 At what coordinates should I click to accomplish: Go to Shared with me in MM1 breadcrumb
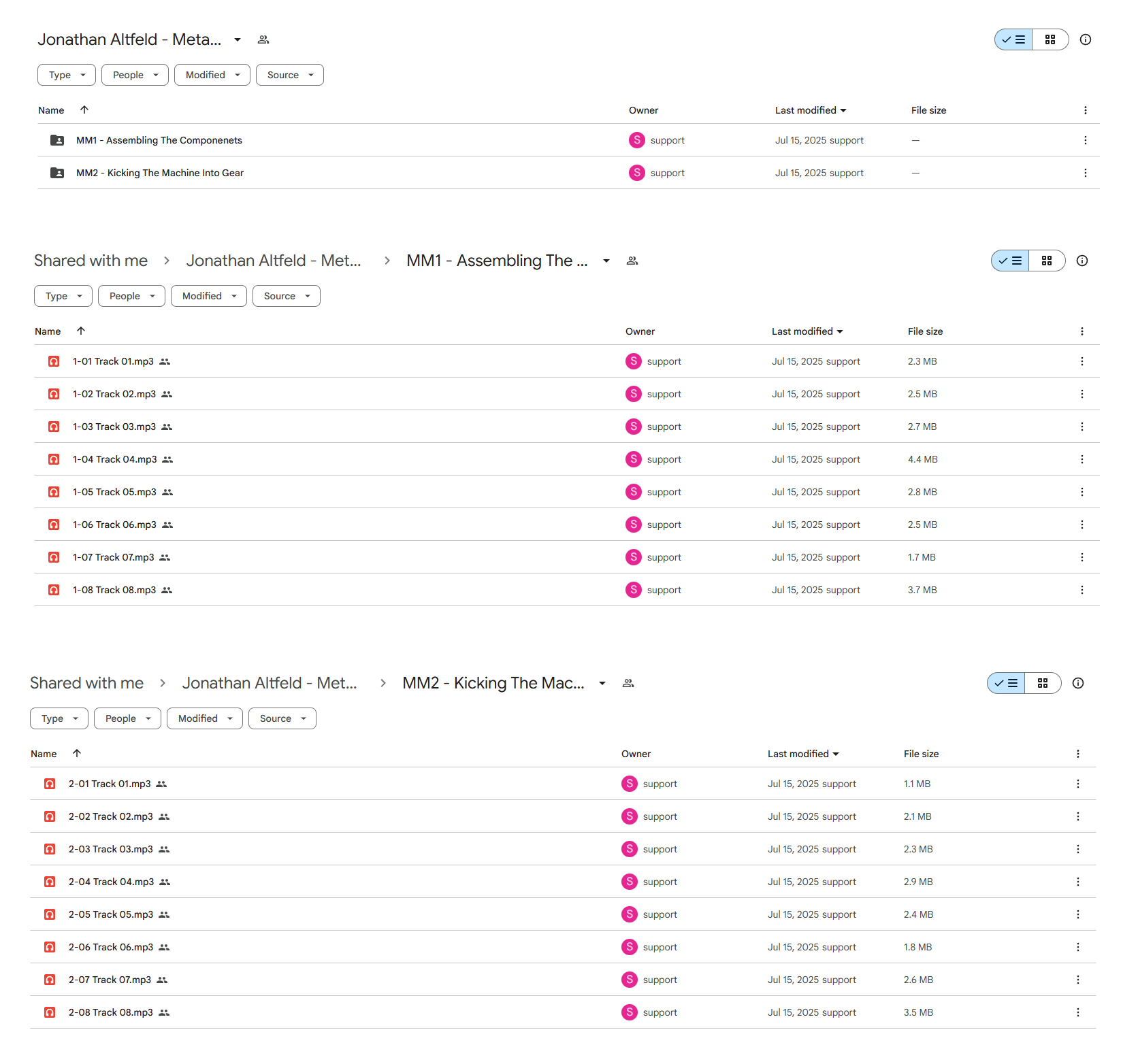coord(91,261)
